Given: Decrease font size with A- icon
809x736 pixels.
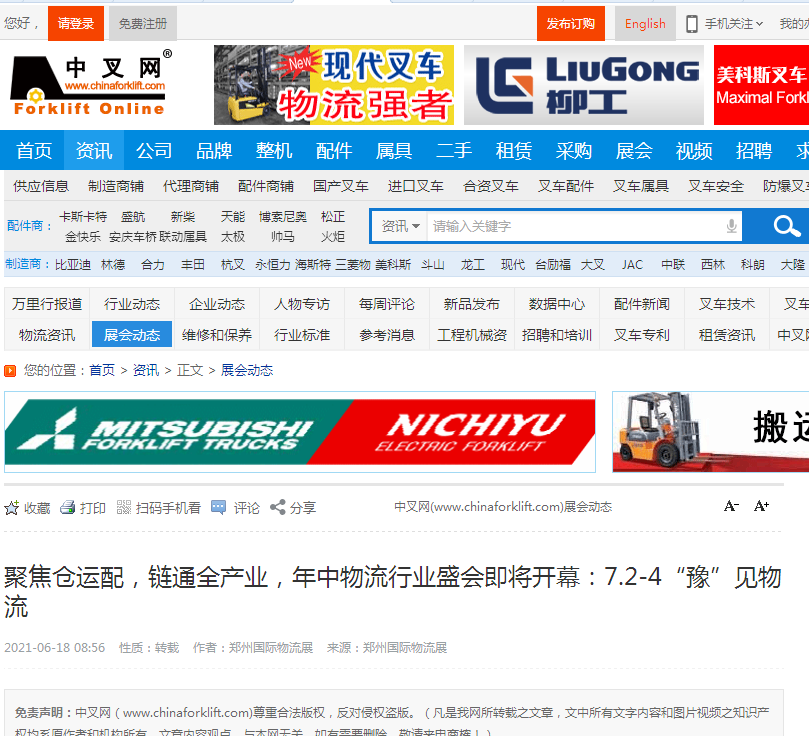Looking at the screenshot, I should (731, 506).
